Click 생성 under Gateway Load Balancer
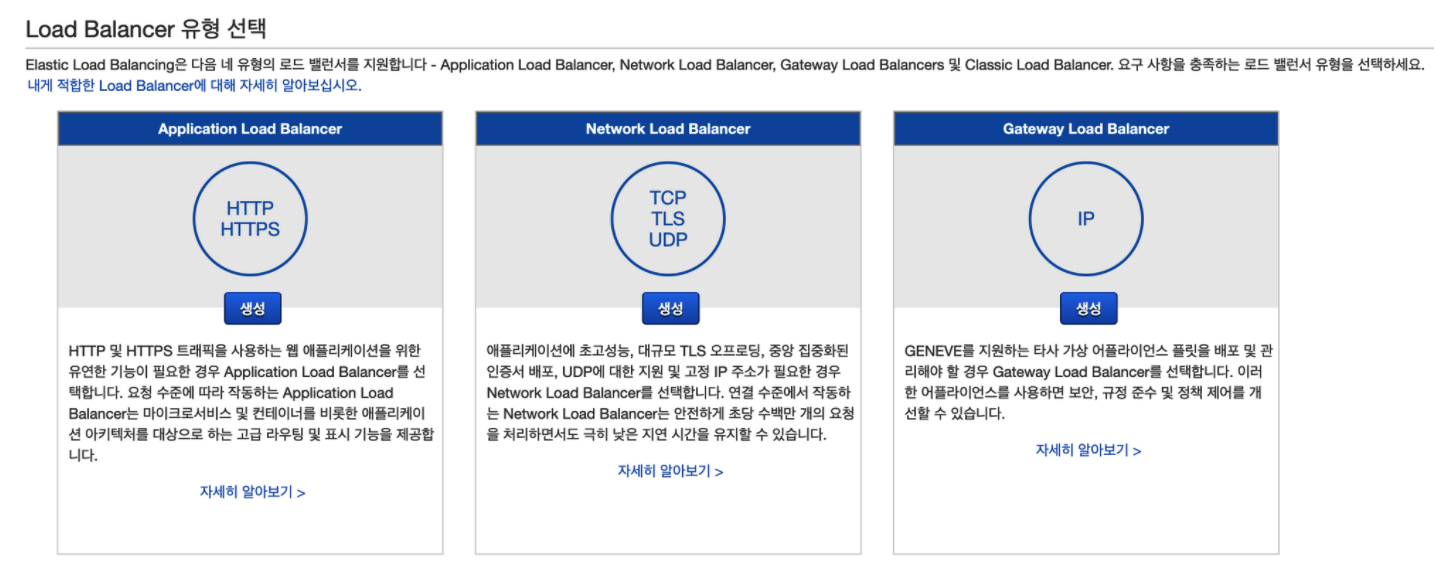Viewport: 1448px width, 576px height. point(1088,308)
